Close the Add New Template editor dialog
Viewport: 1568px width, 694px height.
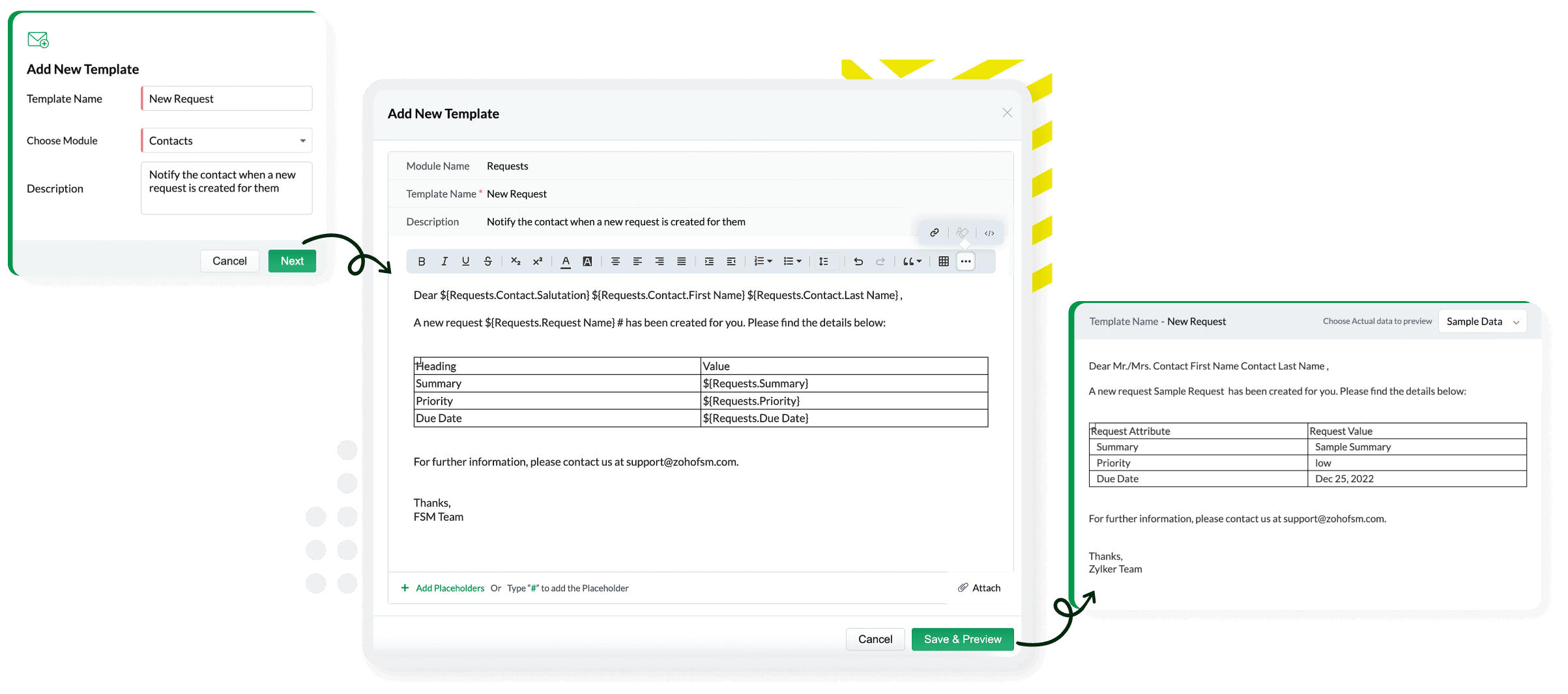[1008, 113]
